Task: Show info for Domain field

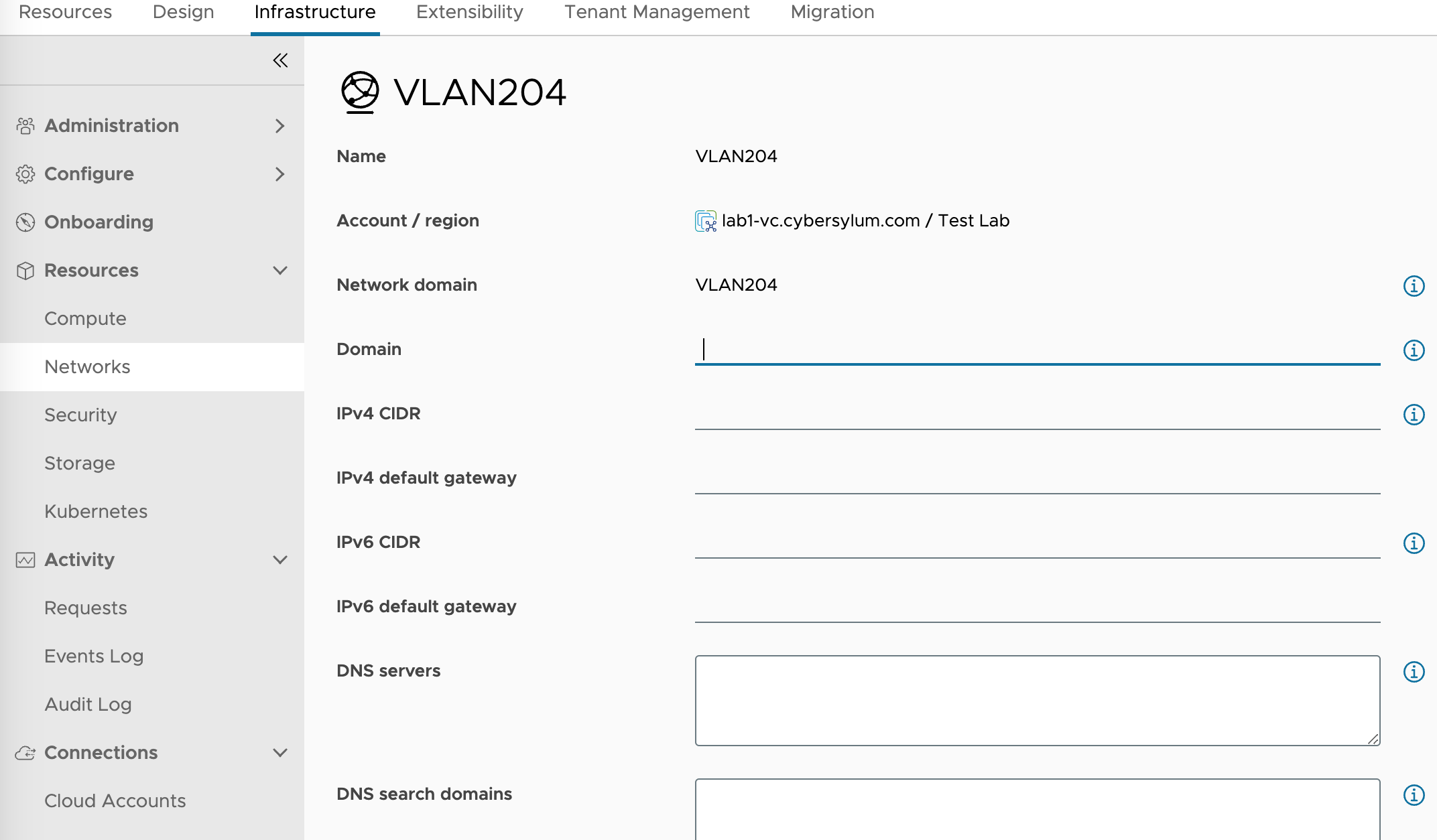Action: coord(1414,350)
